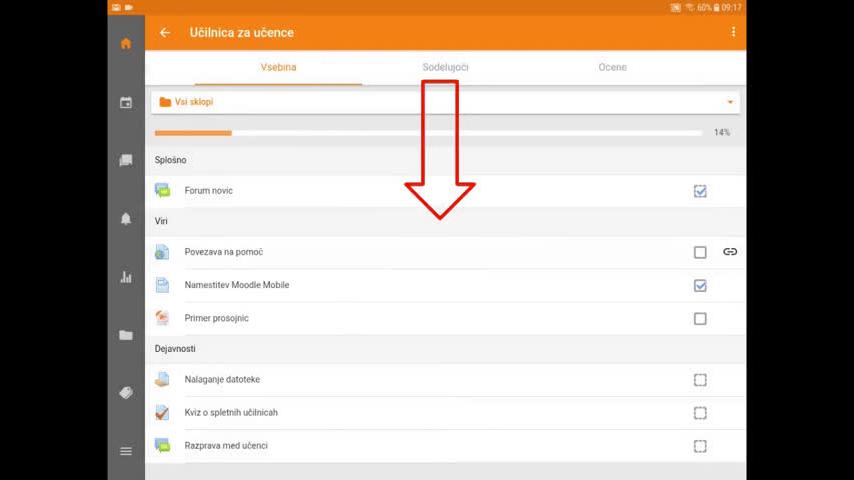Open files folder icon in sidebar
This screenshot has width=854, height=480.
tap(126, 335)
